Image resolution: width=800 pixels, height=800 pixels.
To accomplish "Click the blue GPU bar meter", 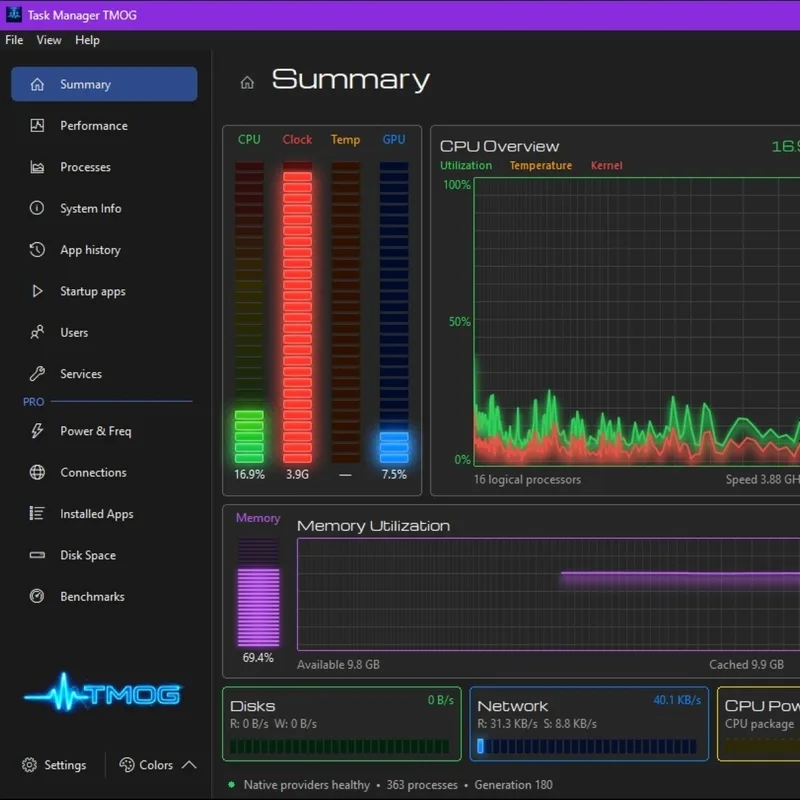I will (394, 312).
